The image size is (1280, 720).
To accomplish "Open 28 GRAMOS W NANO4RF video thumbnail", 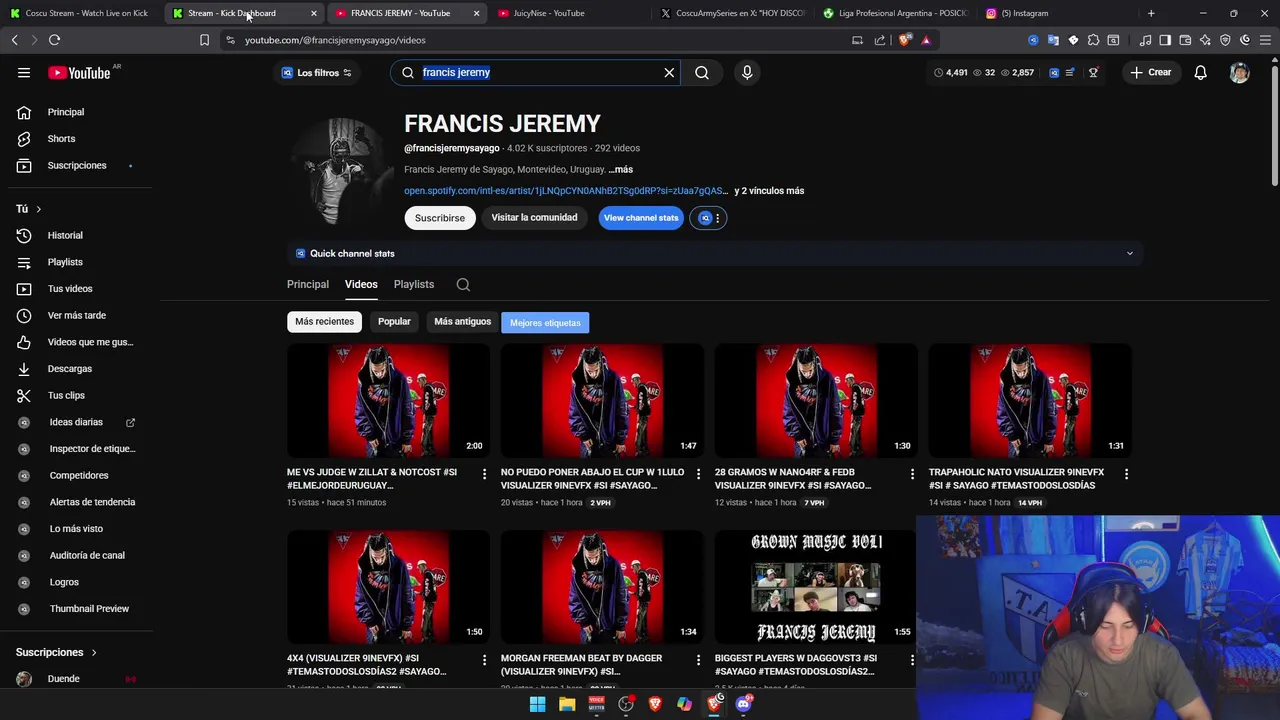I will 816,401.
